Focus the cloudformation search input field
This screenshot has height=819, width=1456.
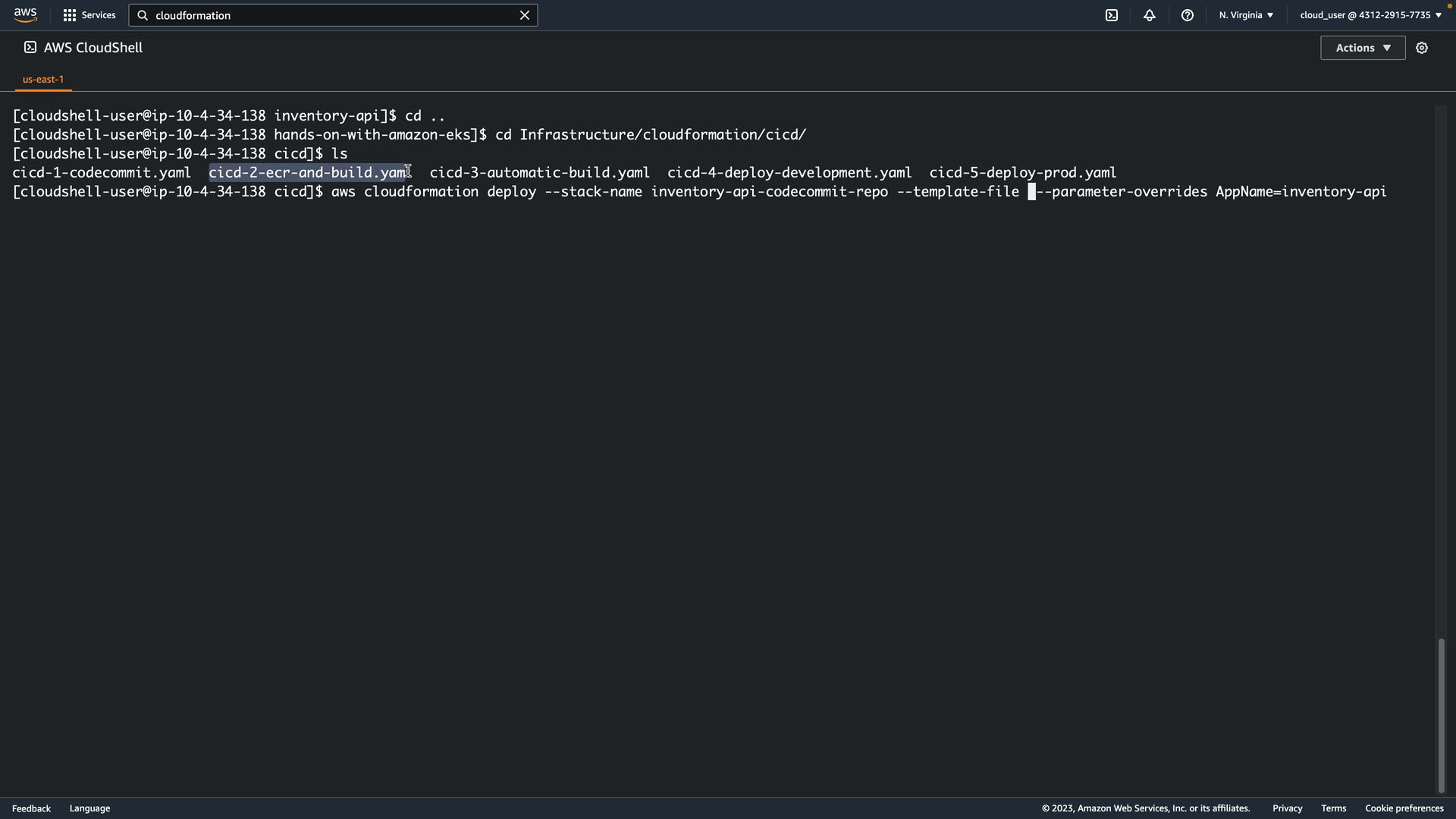(x=334, y=15)
